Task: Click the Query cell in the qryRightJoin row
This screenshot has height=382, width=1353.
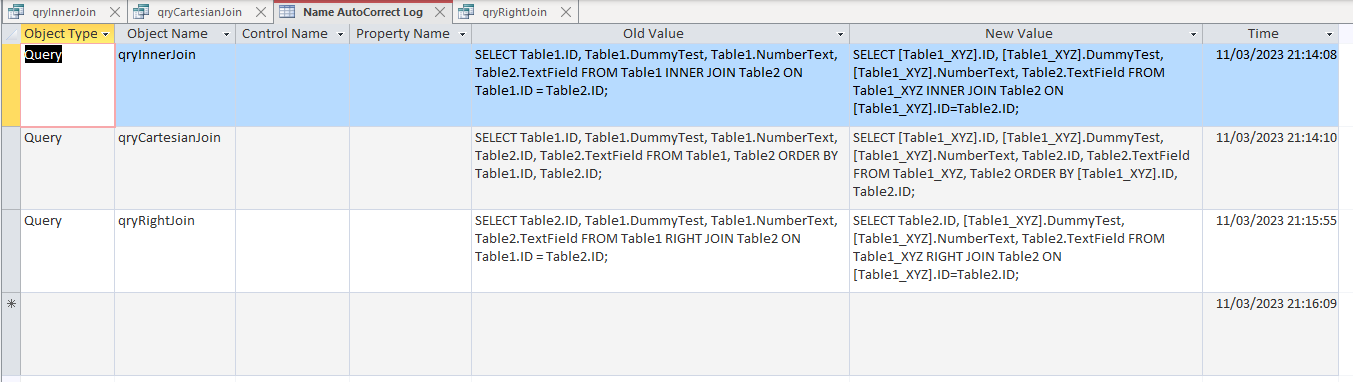Action: [x=67, y=251]
